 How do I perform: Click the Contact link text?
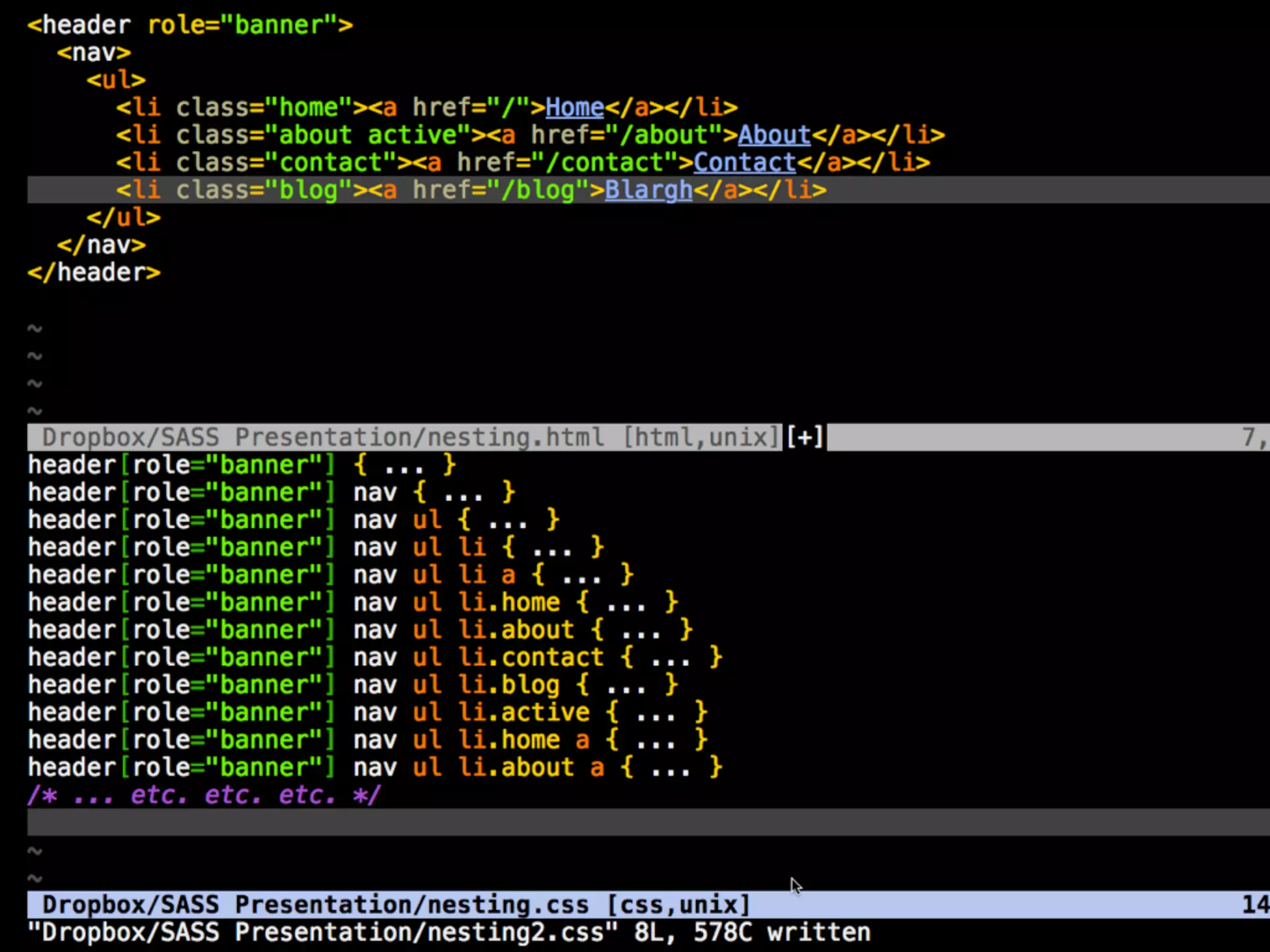pos(744,162)
